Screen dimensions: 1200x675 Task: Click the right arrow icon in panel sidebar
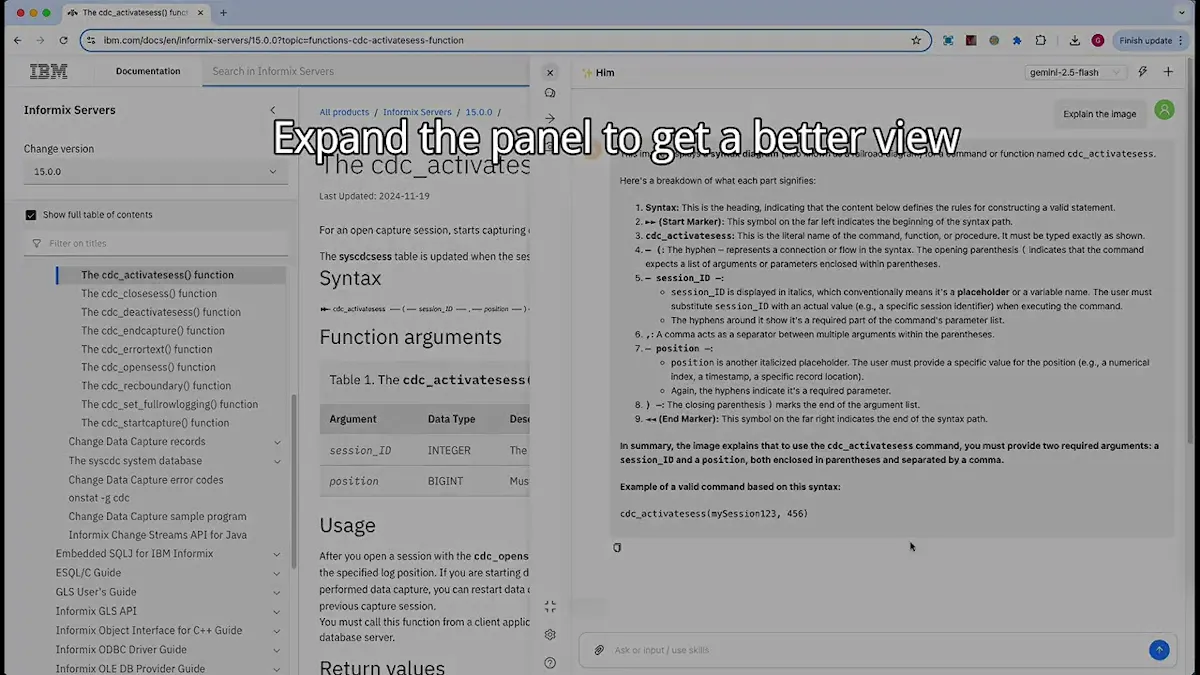click(550, 118)
